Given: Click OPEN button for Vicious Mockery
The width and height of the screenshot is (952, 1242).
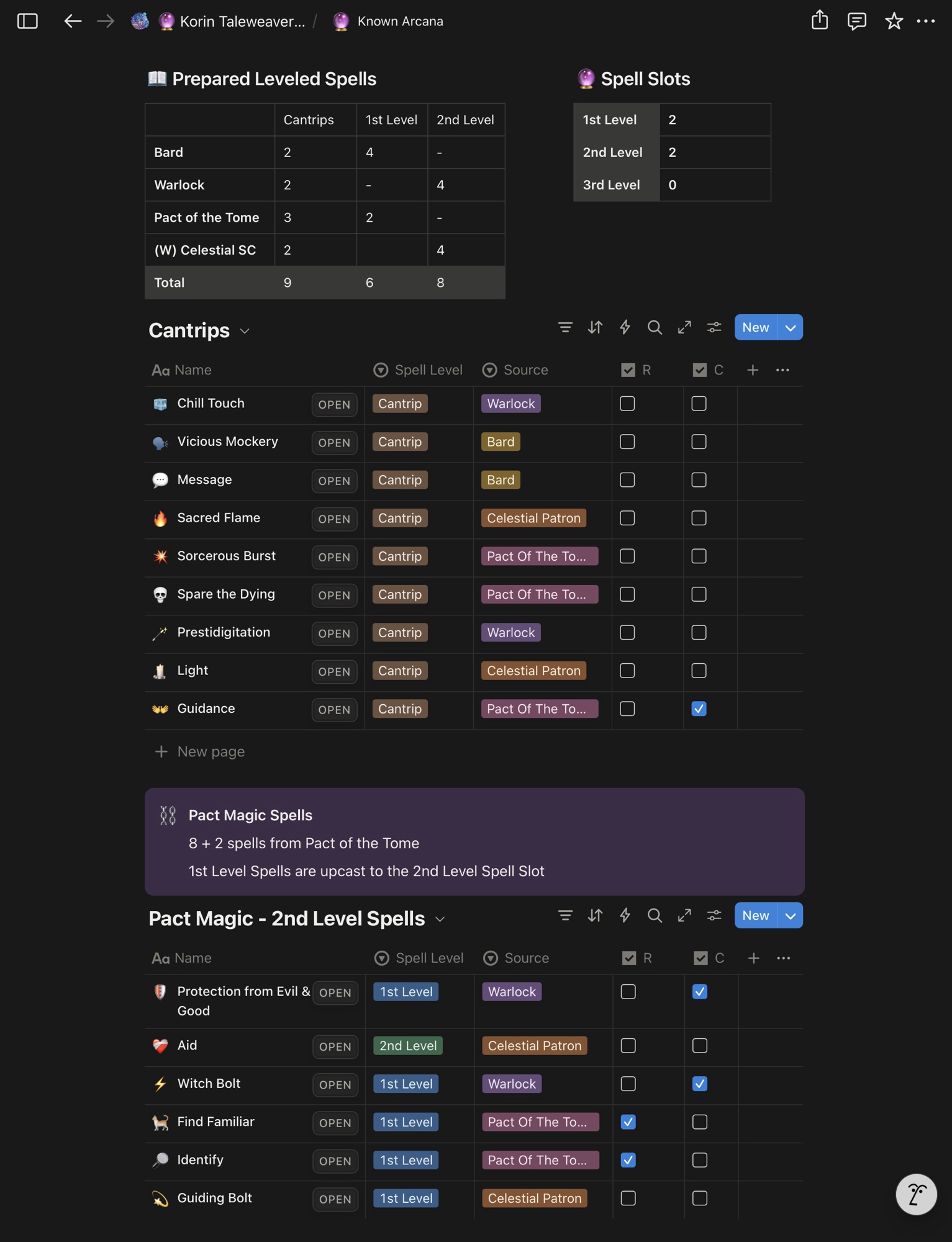Looking at the screenshot, I should pyautogui.click(x=334, y=443).
